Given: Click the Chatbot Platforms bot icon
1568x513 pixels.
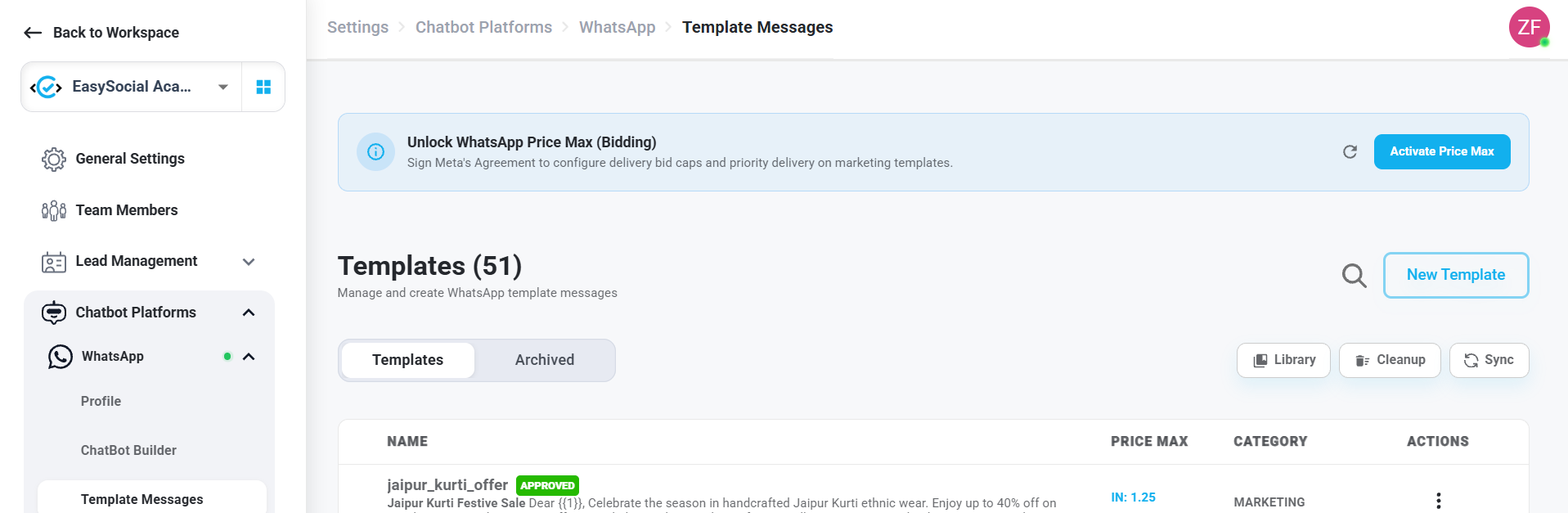Looking at the screenshot, I should point(54,313).
